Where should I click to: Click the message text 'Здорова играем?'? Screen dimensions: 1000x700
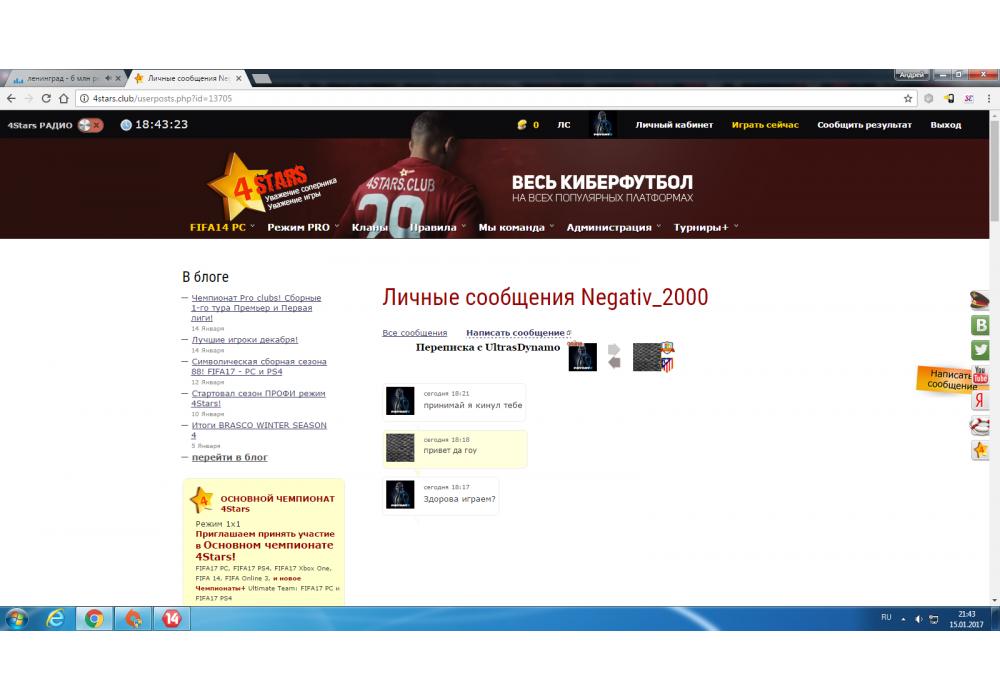click(459, 499)
